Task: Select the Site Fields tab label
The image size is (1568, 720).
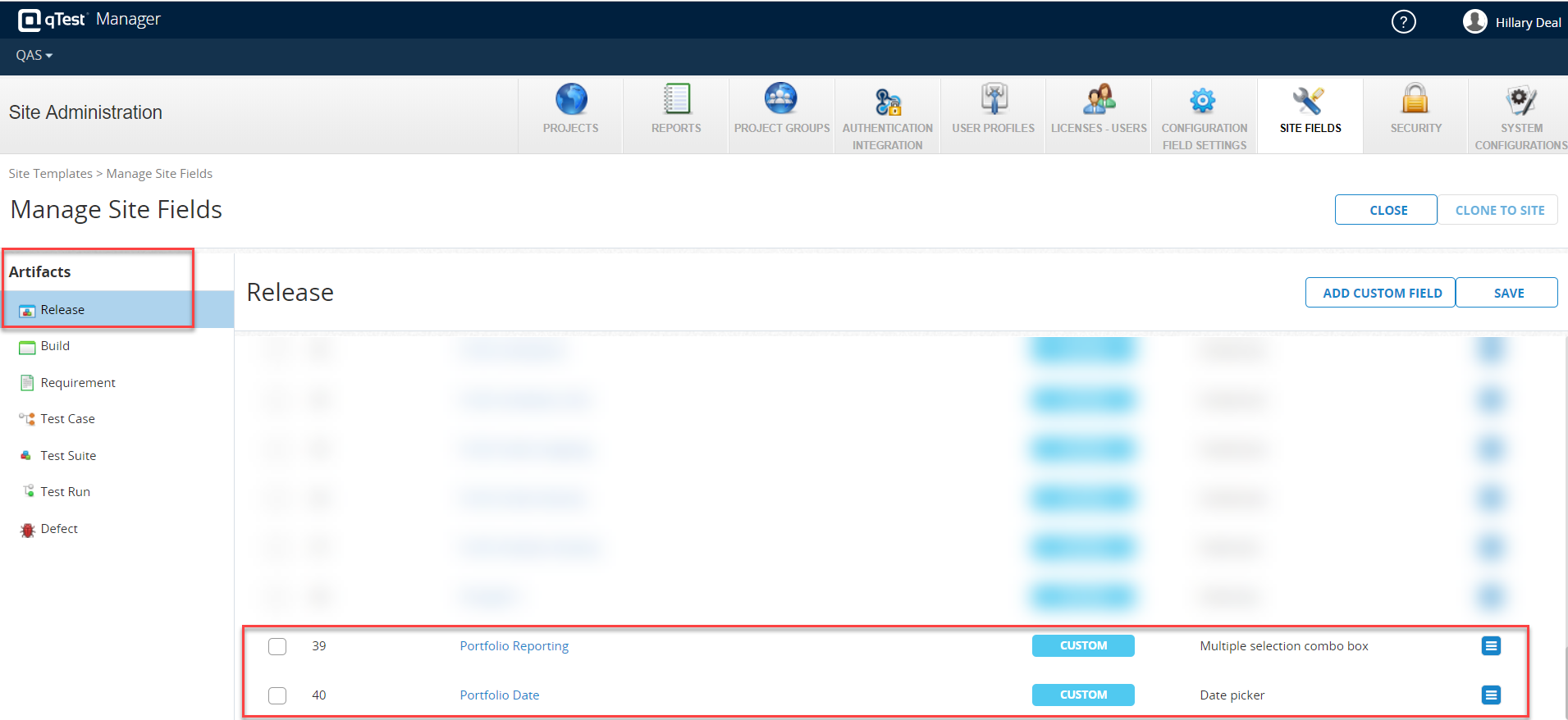Action: 1310,128
